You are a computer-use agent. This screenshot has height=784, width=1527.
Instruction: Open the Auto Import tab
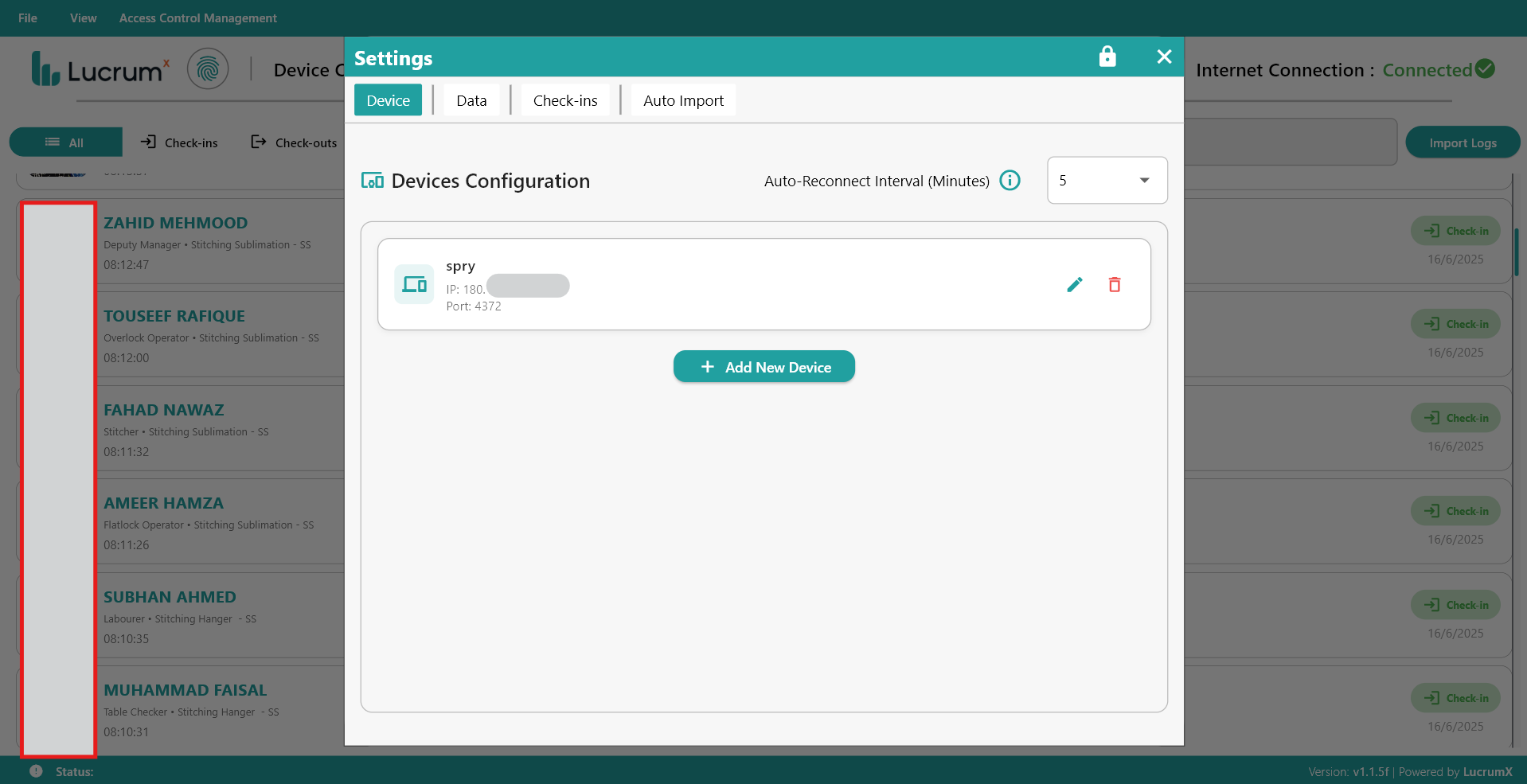[683, 100]
